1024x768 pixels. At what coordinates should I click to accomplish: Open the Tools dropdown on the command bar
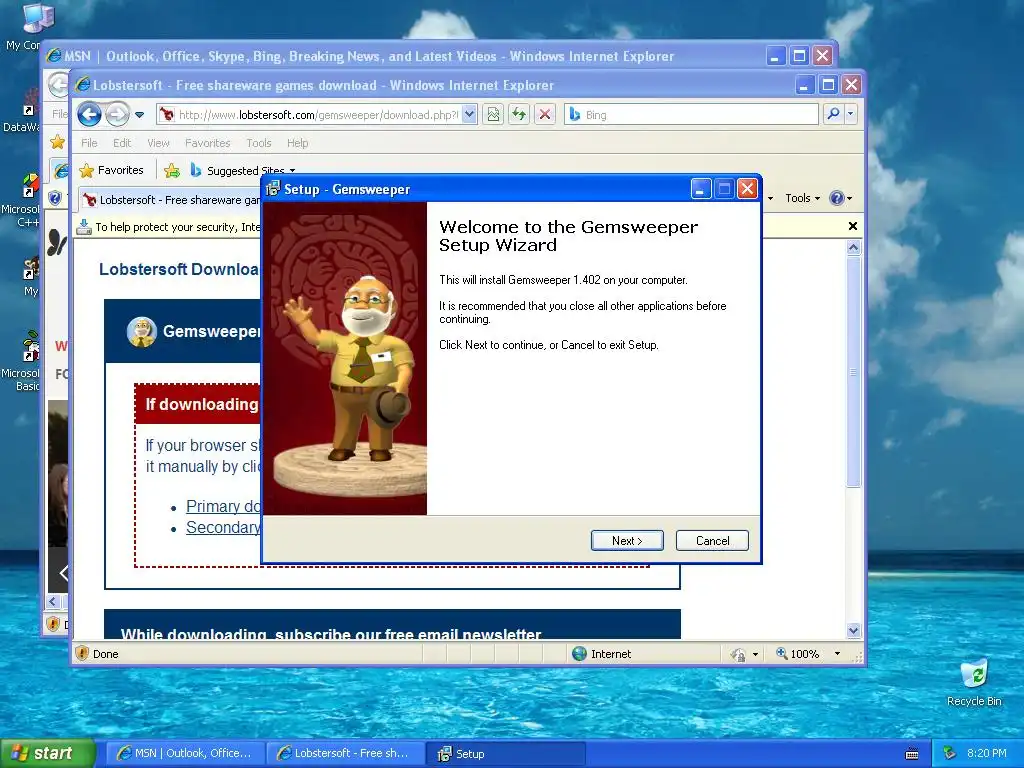[802, 198]
